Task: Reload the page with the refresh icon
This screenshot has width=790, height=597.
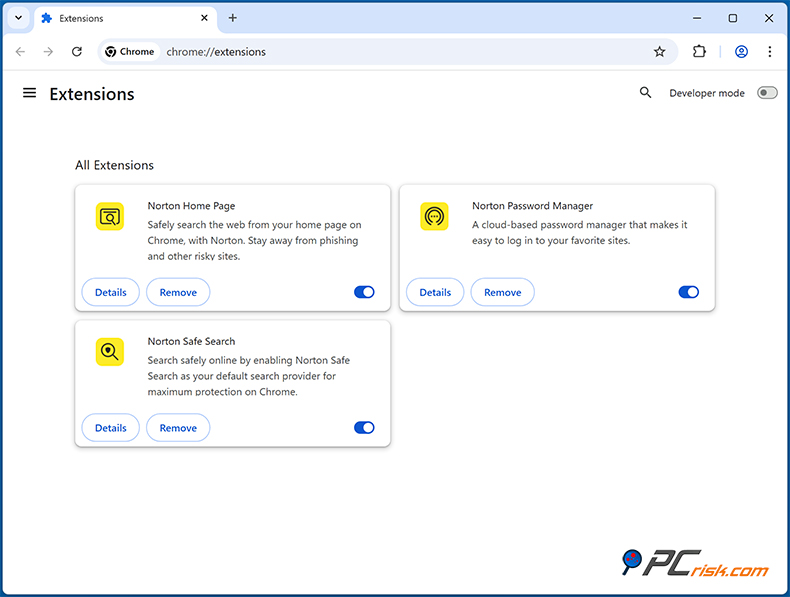Action: (77, 52)
